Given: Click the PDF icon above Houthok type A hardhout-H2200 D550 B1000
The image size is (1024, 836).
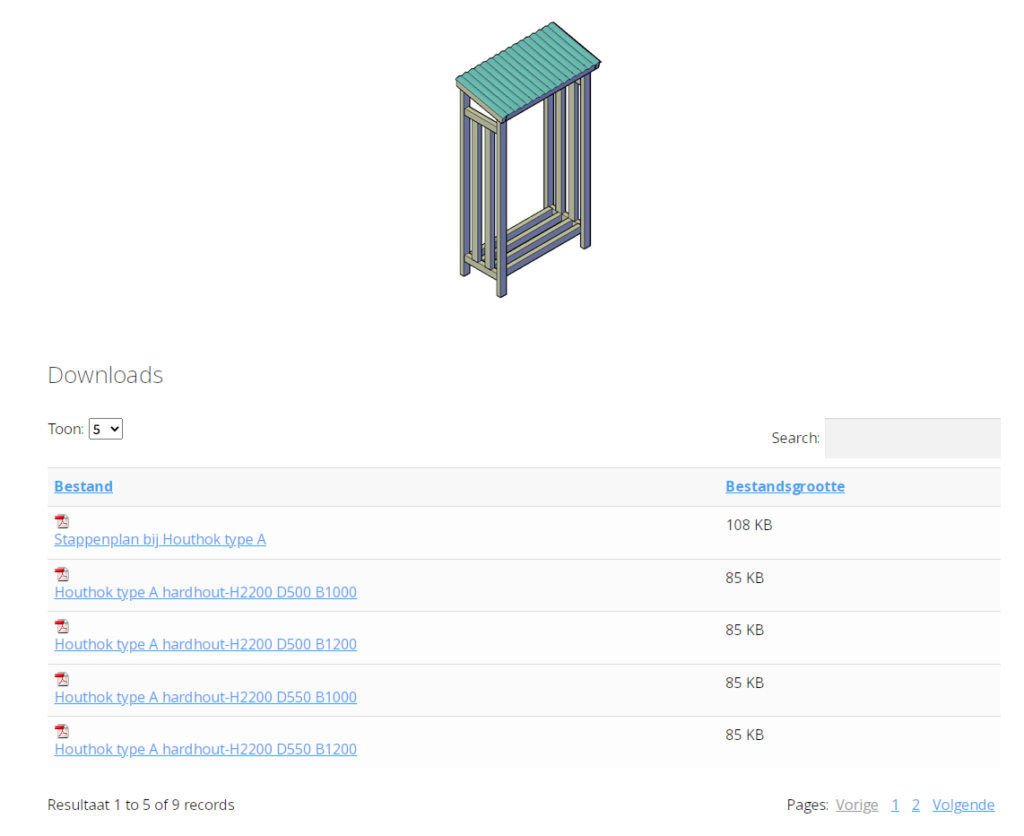Looking at the screenshot, I should click(62, 677).
